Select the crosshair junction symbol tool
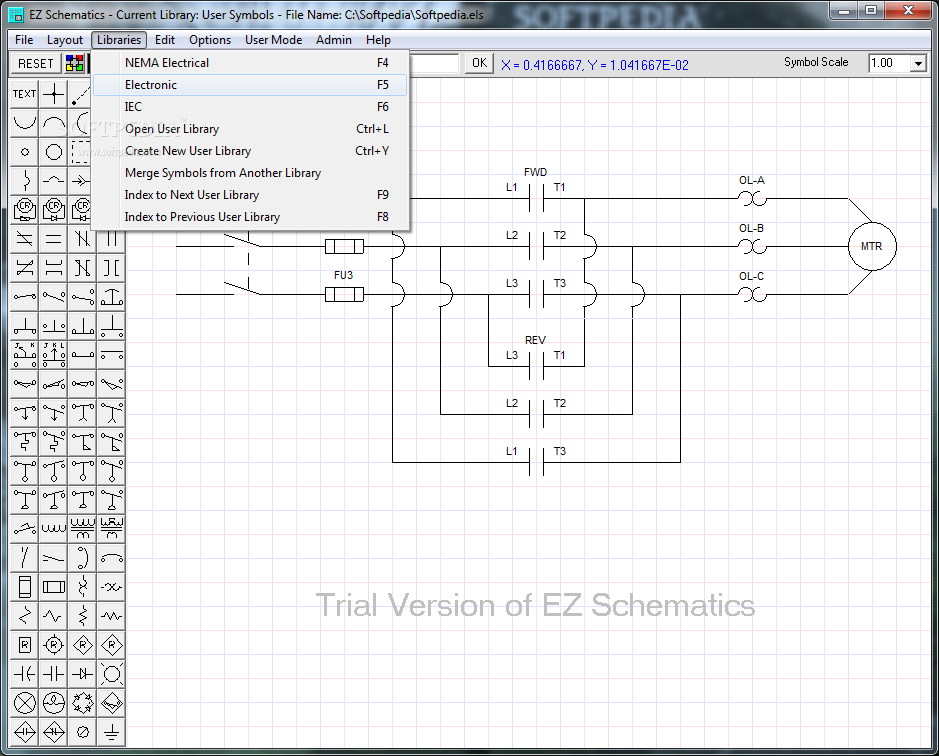Viewport: 939px width, 756px height. coord(53,94)
